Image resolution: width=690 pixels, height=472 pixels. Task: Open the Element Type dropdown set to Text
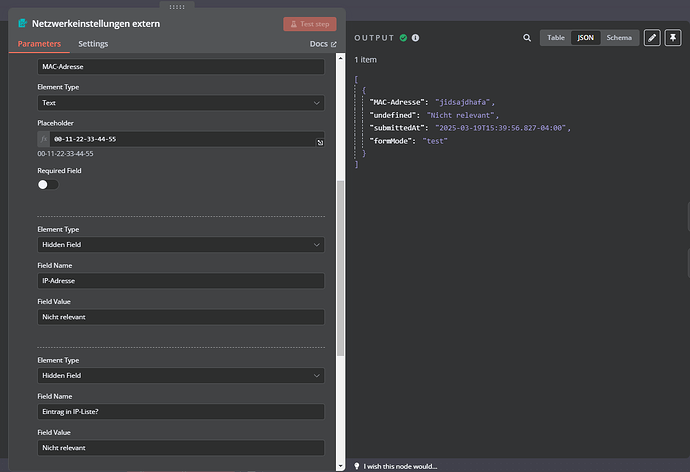coord(181,103)
